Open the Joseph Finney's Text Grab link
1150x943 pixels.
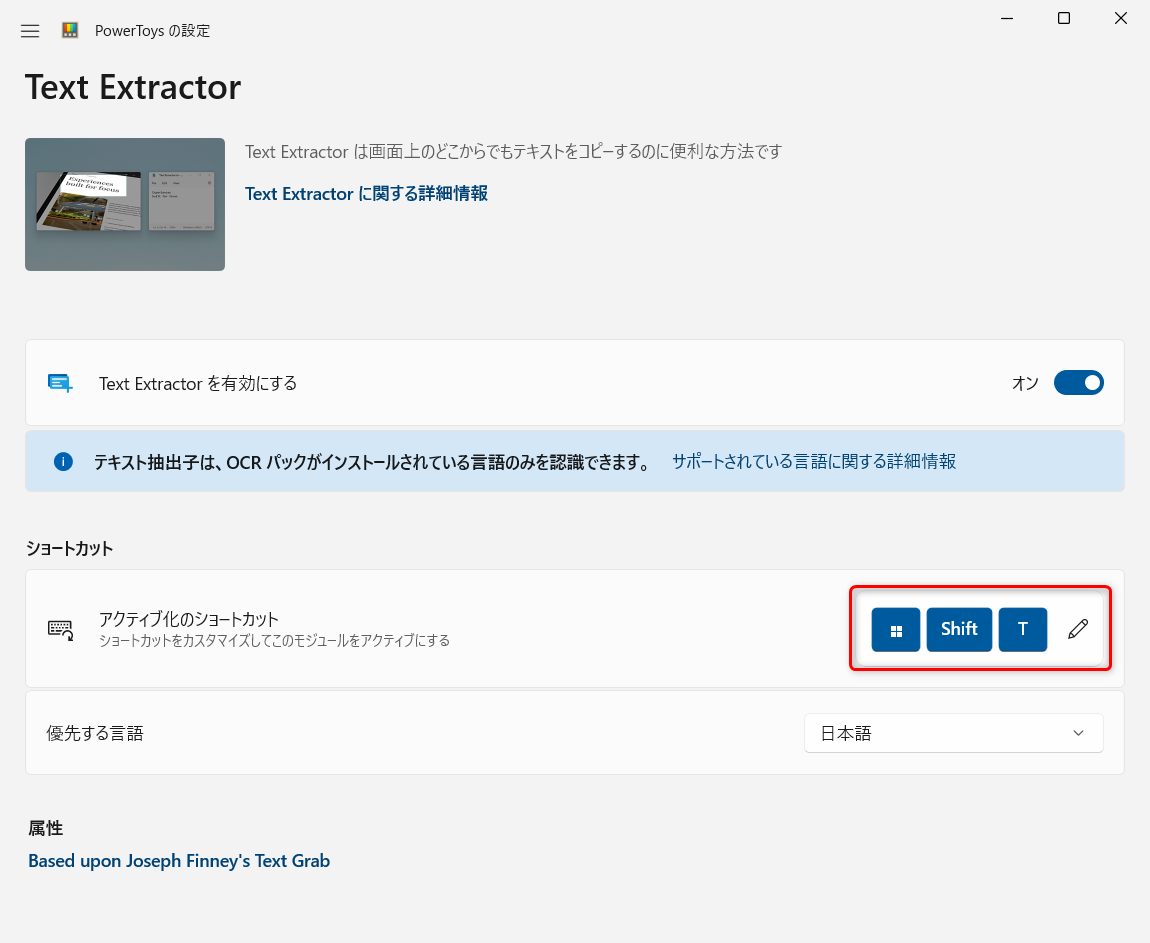179,860
